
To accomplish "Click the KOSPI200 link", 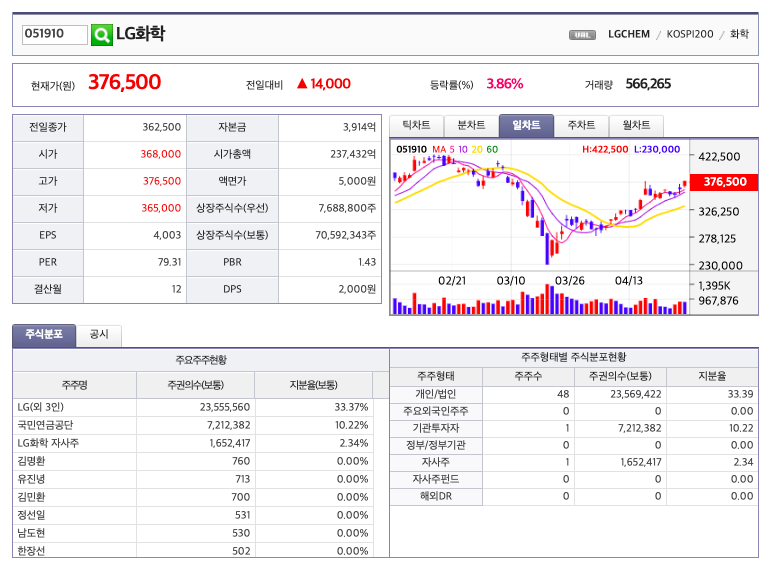I will tap(690, 34).
